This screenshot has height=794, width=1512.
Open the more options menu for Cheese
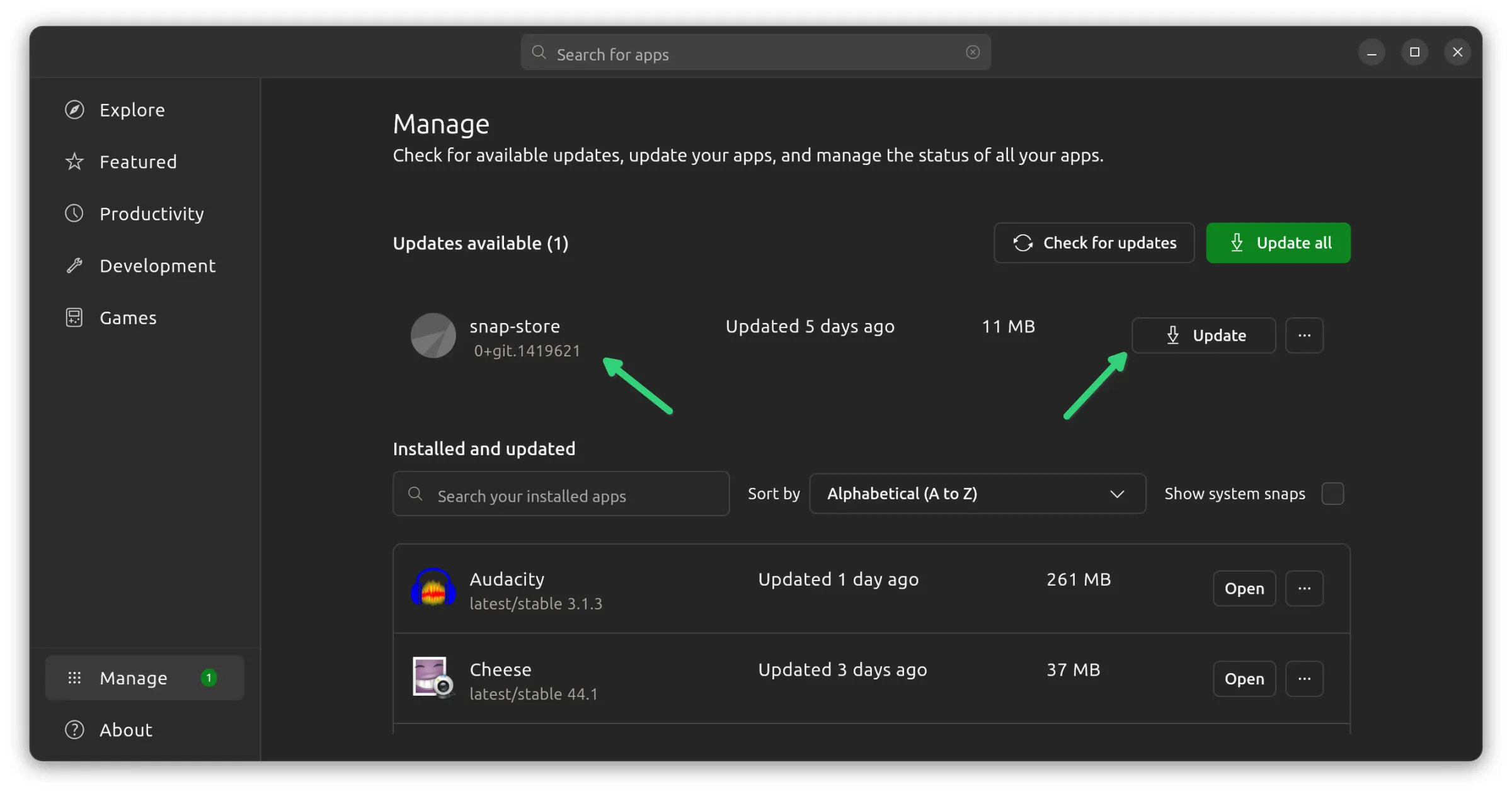click(1304, 679)
